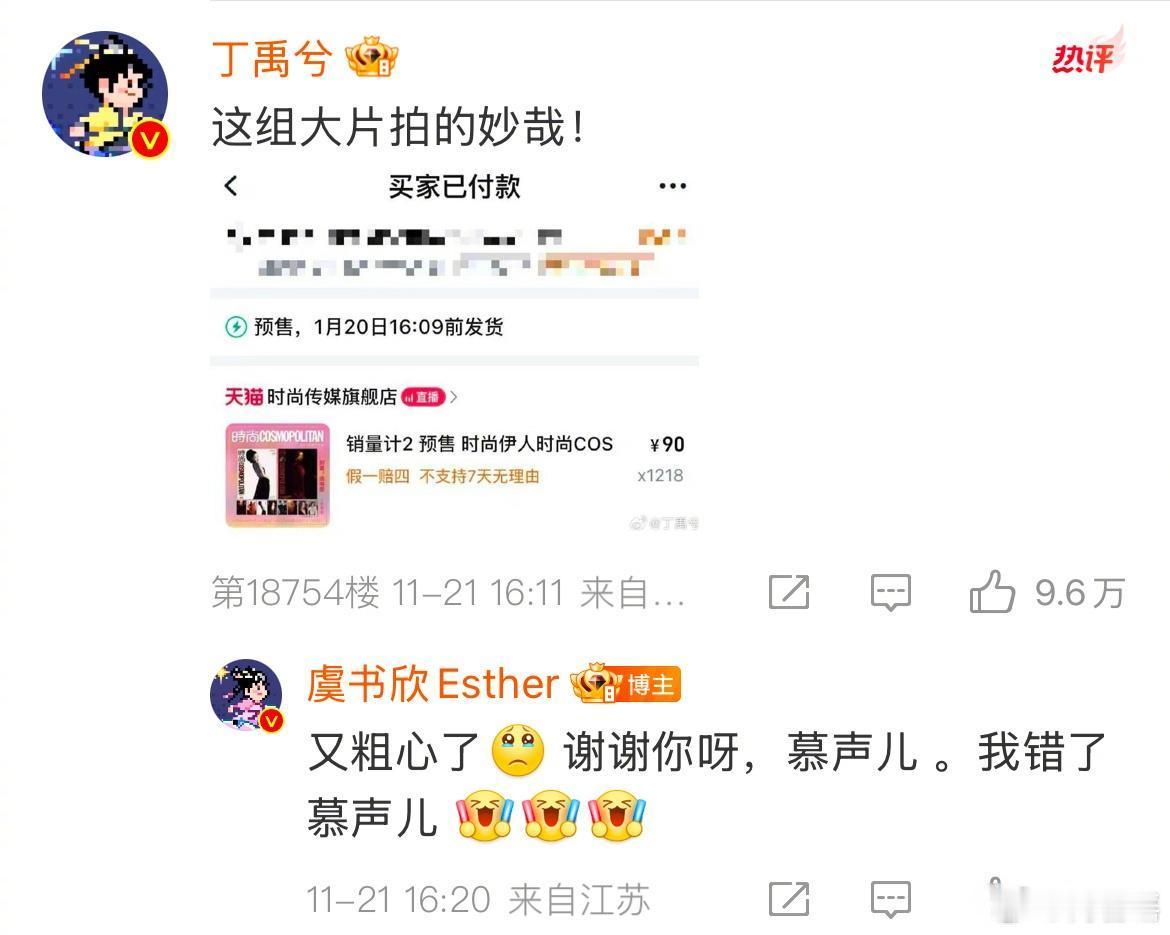Click the 丁禹兮 username link

click(272, 58)
